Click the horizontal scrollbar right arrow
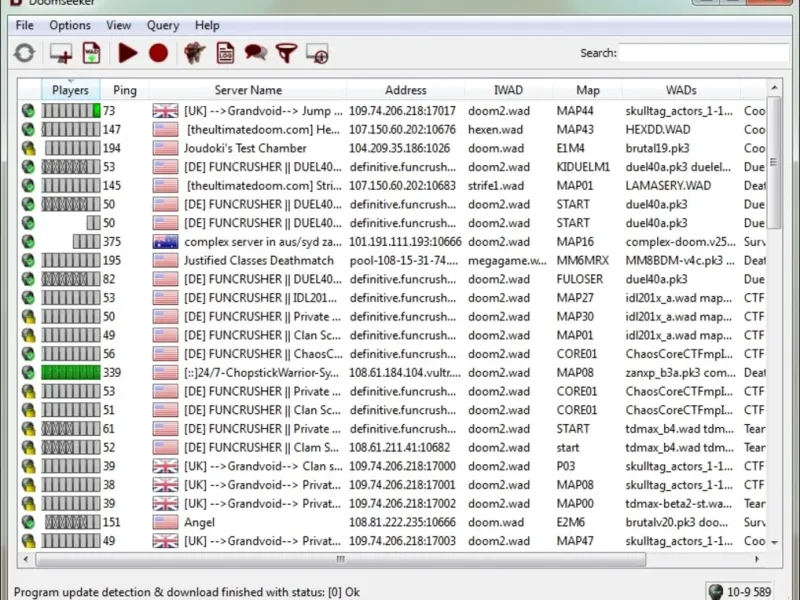 (x=757, y=559)
